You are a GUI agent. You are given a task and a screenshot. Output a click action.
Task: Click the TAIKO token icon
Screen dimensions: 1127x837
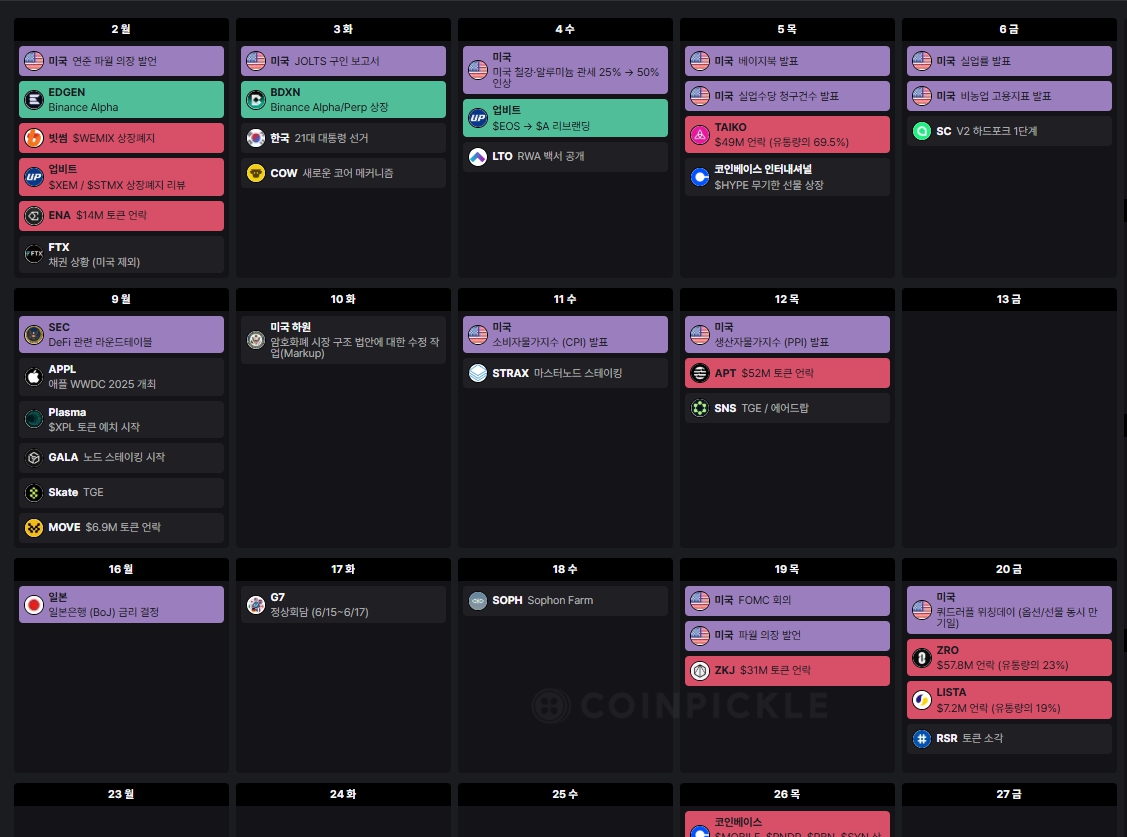click(700, 134)
